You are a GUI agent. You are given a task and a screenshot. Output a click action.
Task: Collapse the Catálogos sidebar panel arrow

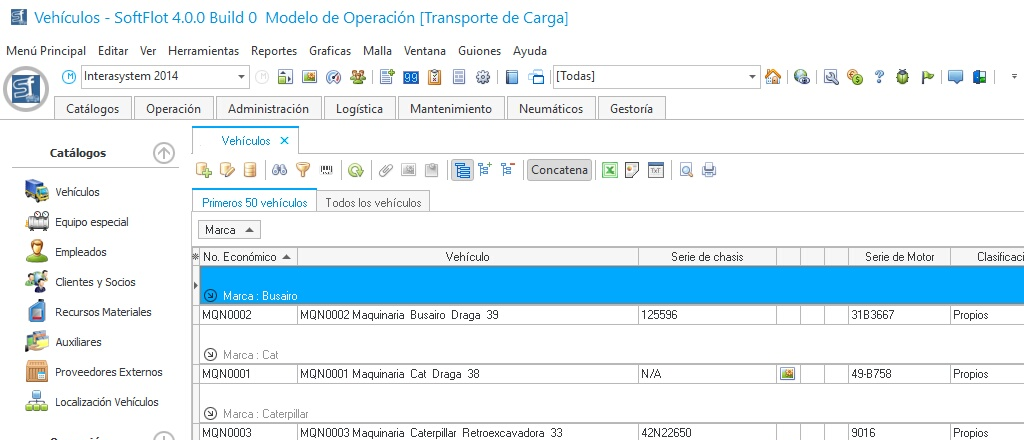tap(164, 153)
